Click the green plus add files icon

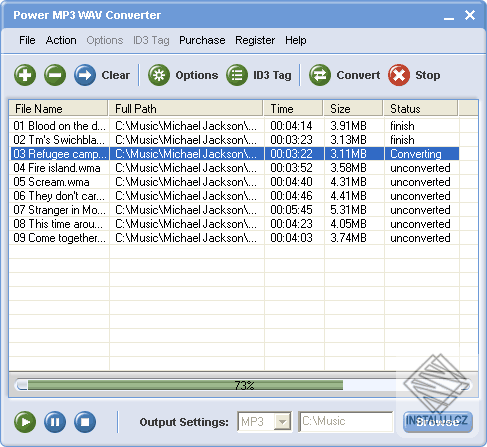coord(25,75)
